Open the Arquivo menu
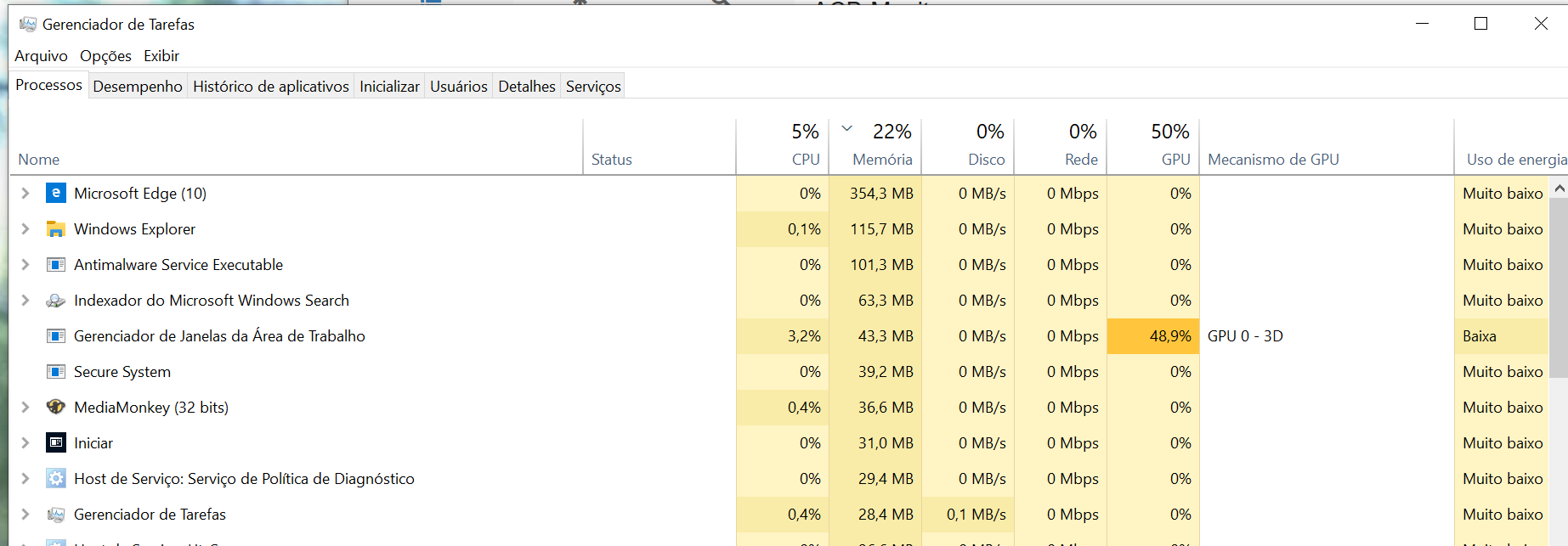Viewport: 1568px width, 546px height. [x=41, y=56]
